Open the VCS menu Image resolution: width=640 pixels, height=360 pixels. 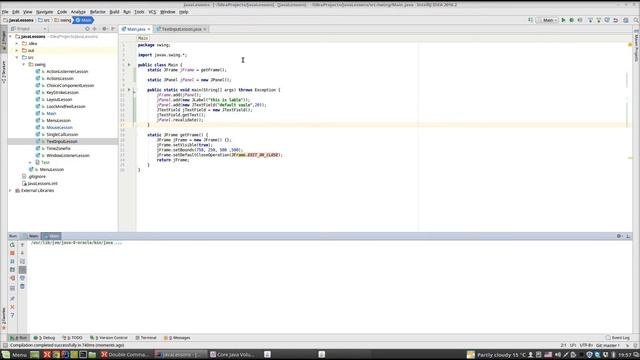pos(152,12)
